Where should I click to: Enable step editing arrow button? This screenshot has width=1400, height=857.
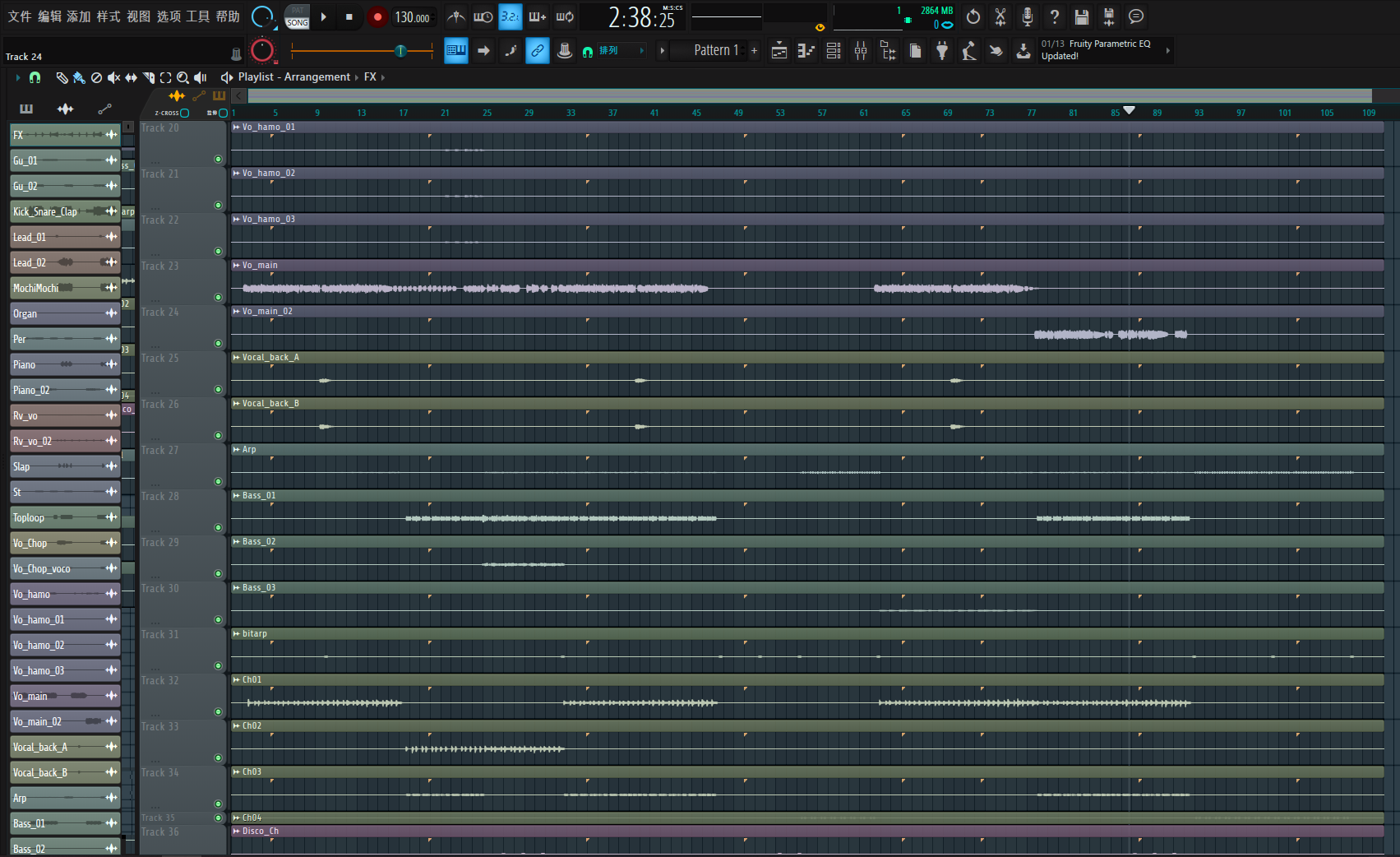483,50
